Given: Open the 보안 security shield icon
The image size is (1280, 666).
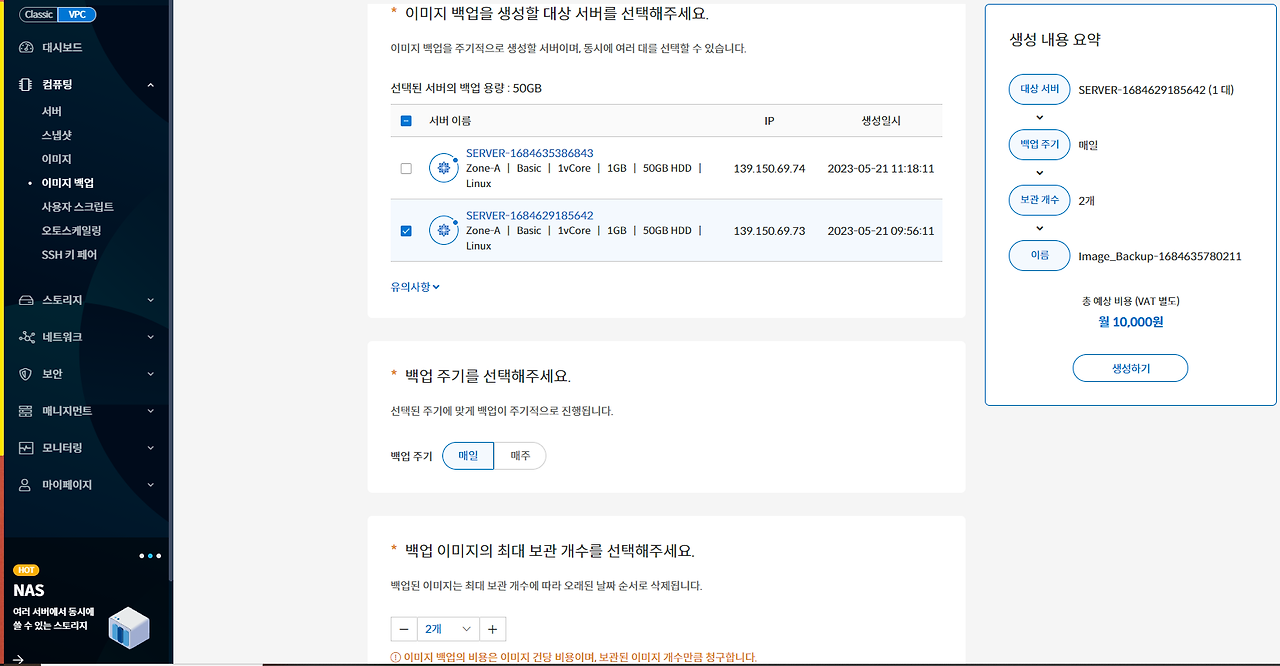Looking at the screenshot, I should click(24, 373).
